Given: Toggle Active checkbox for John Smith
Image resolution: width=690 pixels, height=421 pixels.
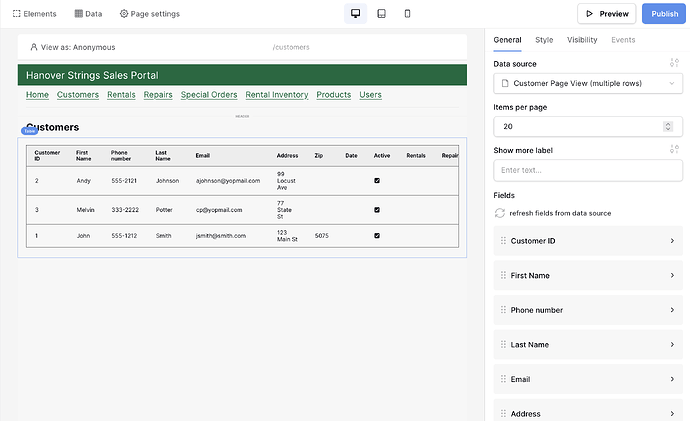Looking at the screenshot, I should click(x=377, y=235).
